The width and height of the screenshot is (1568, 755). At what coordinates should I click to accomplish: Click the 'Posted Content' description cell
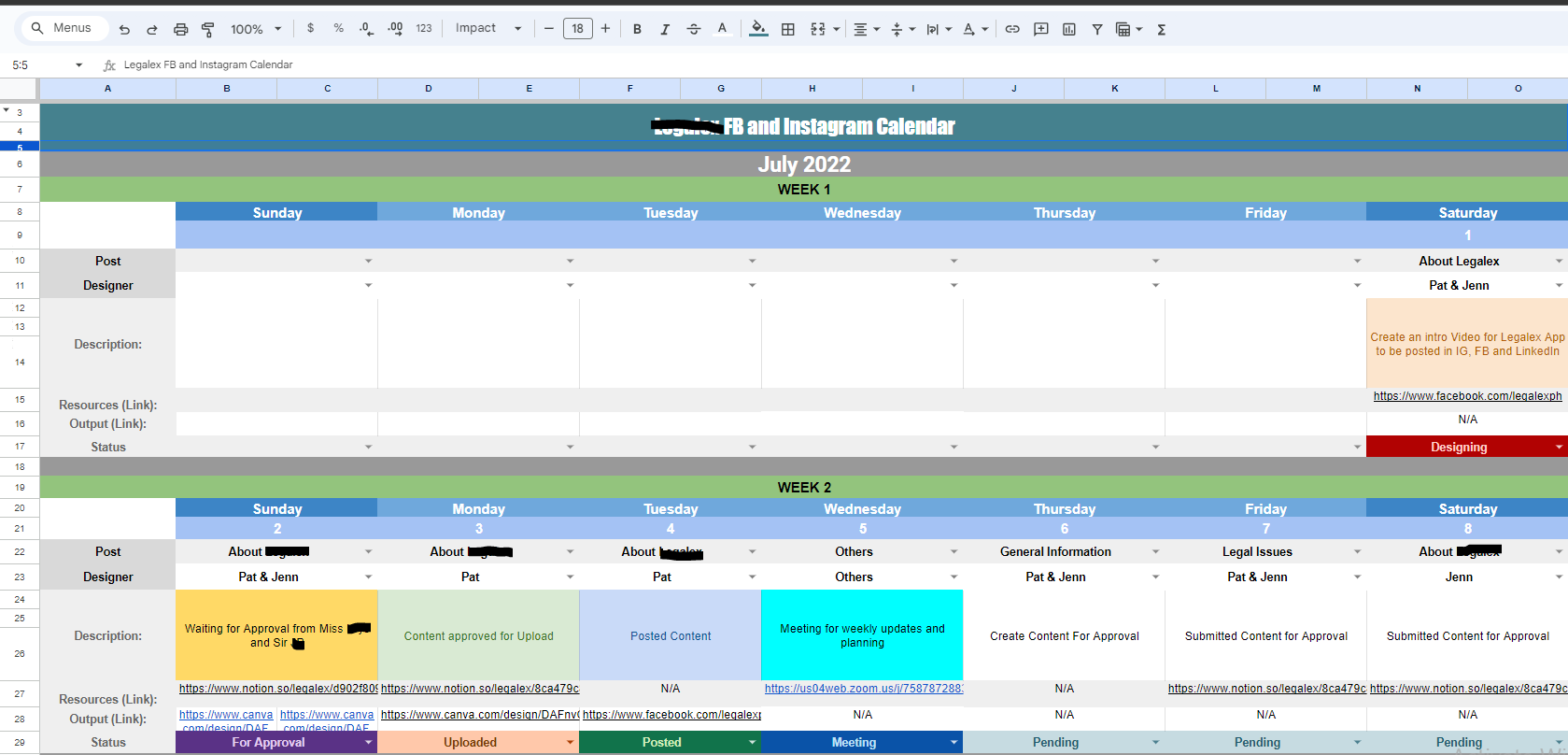[671, 635]
